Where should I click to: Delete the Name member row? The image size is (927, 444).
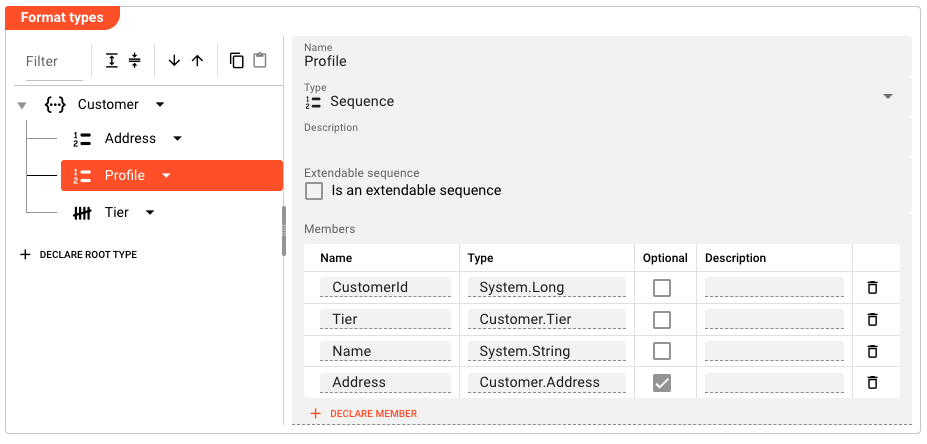pos(872,351)
